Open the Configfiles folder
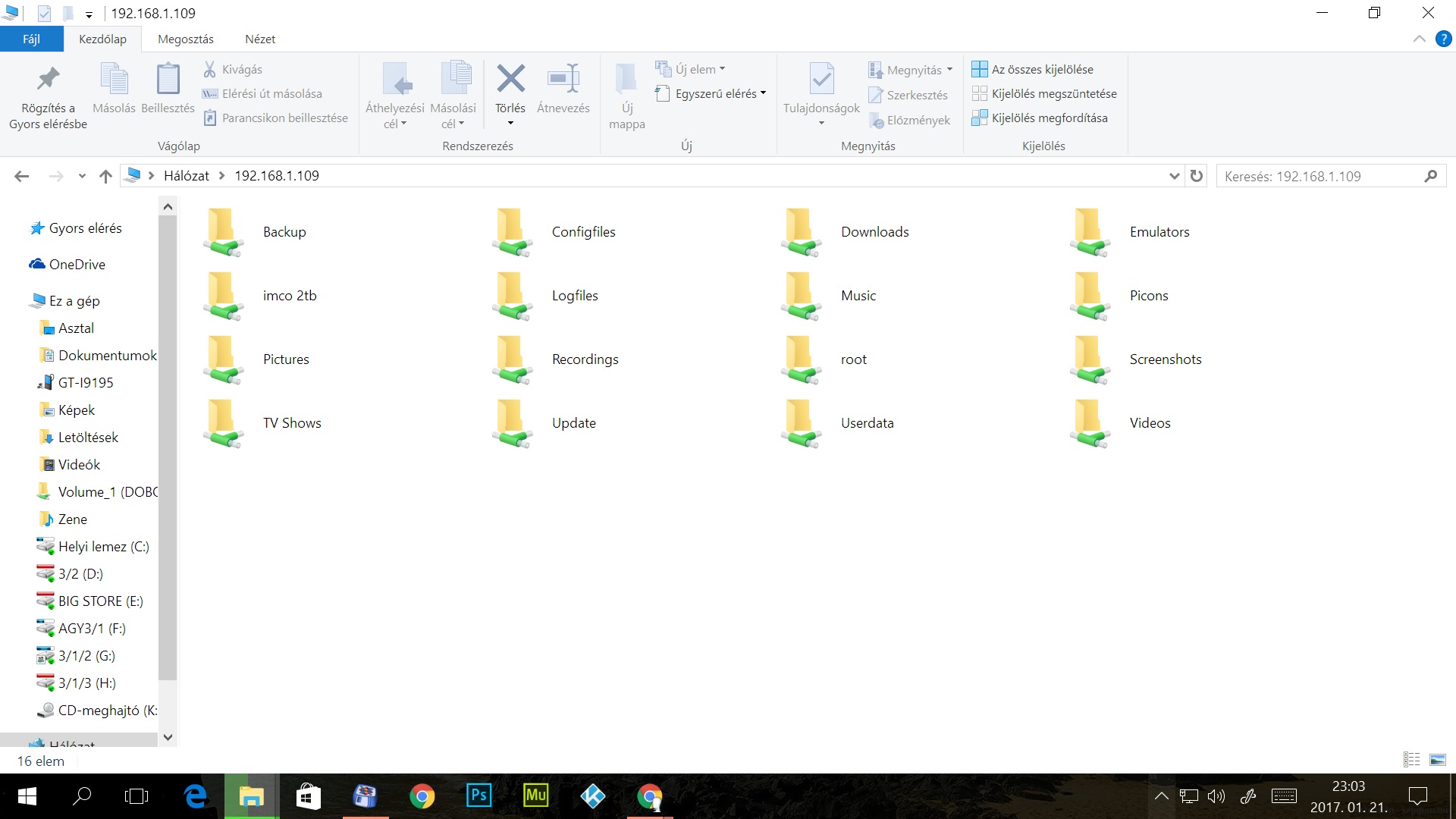1456x819 pixels. point(554,231)
